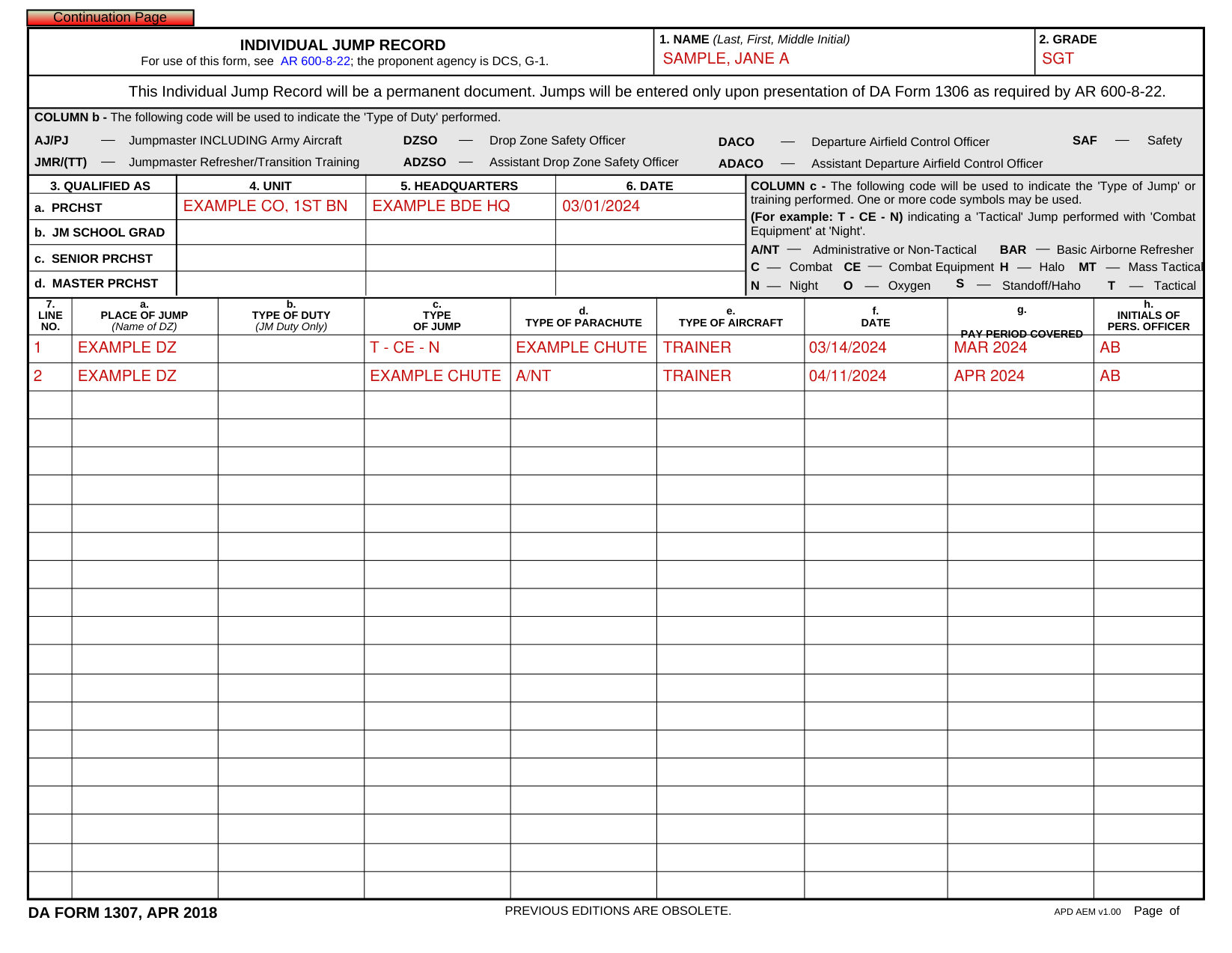Click EXAMPLE DZ in jump line 2
The image size is (1232, 953).
click(x=144, y=377)
